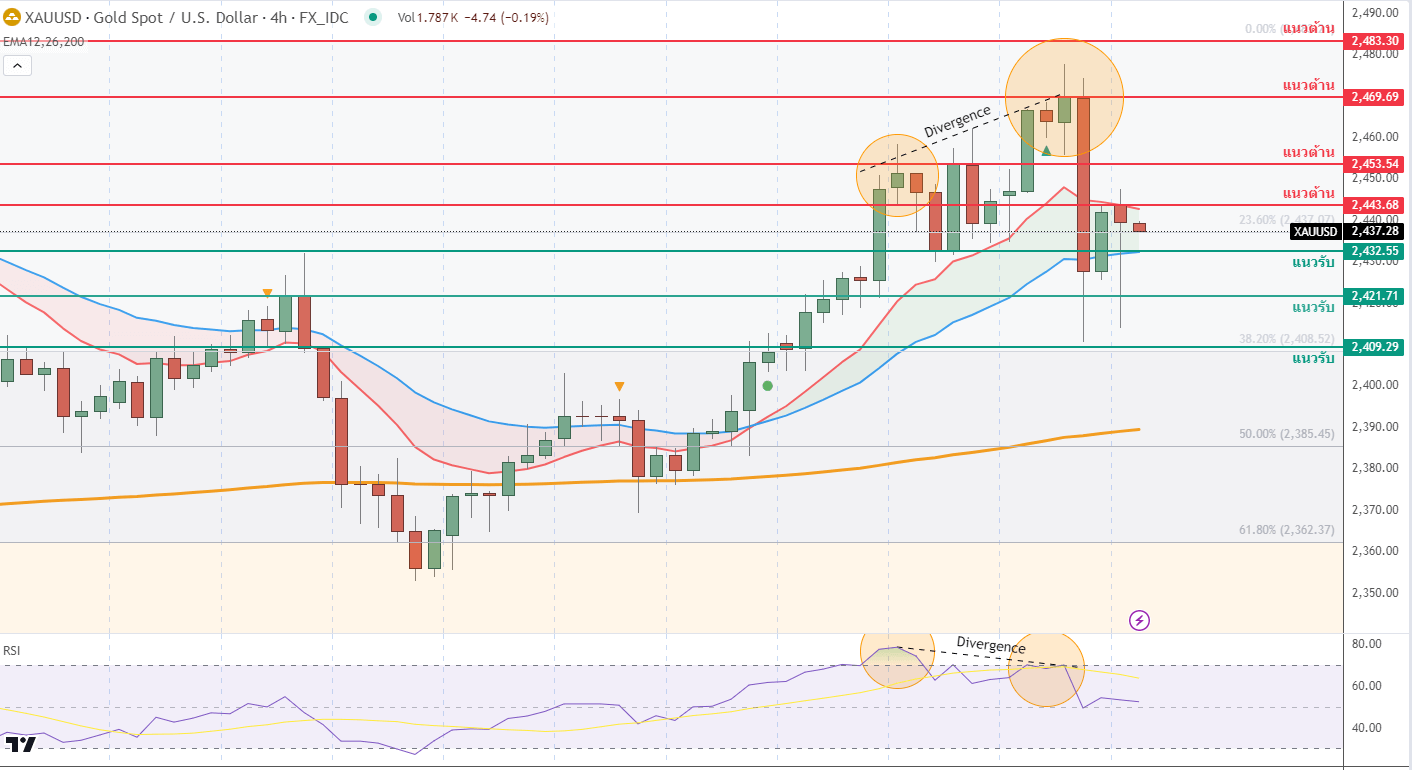The width and height of the screenshot is (1412, 770).
Task: Select แนวรับ text below the 2,421.71 line
Action: (x=1313, y=307)
